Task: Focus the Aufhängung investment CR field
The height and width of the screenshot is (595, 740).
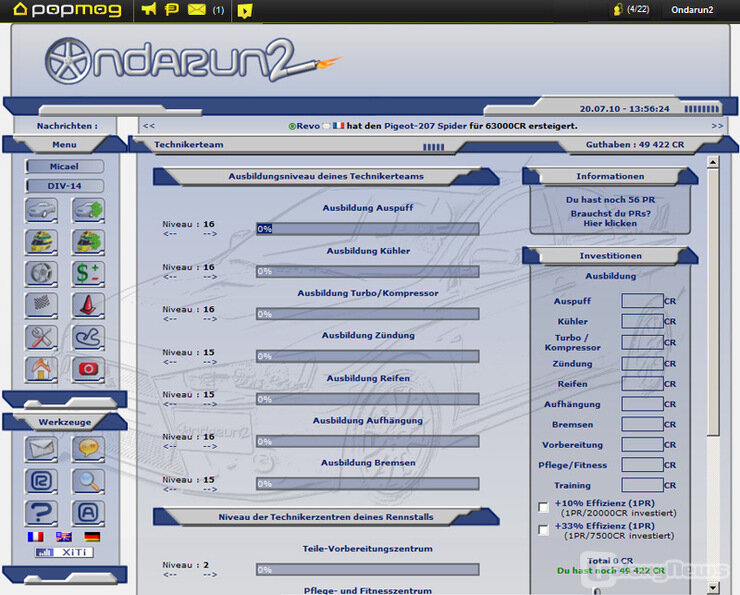Action: tap(643, 404)
